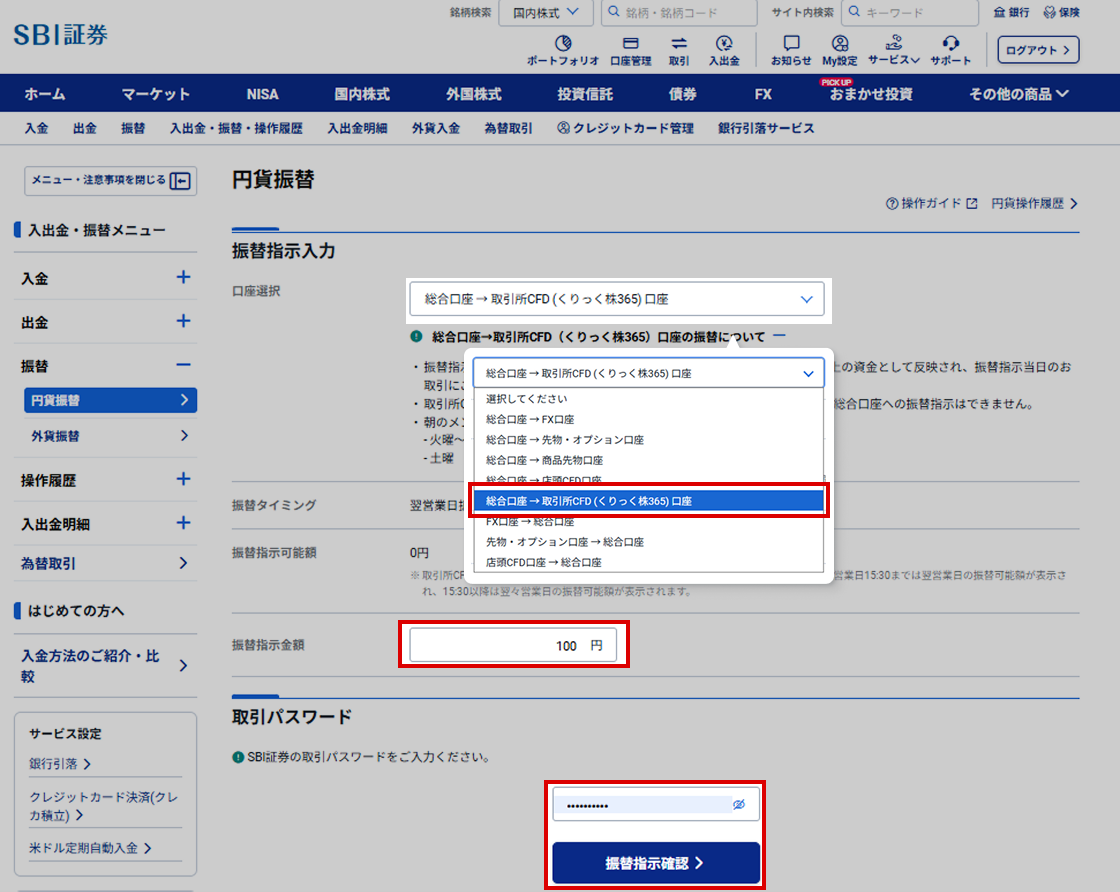Click the 取引パスワード password field
The height and width of the screenshot is (892, 1120).
click(x=656, y=805)
